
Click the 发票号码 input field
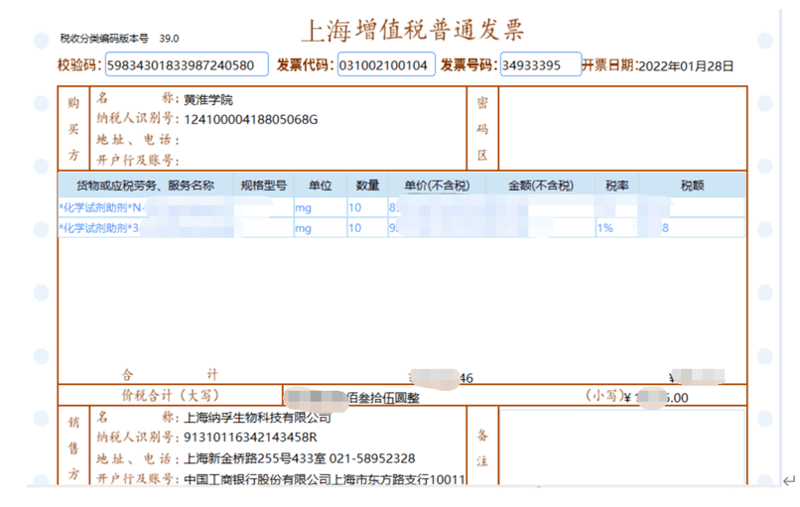coord(540,66)
